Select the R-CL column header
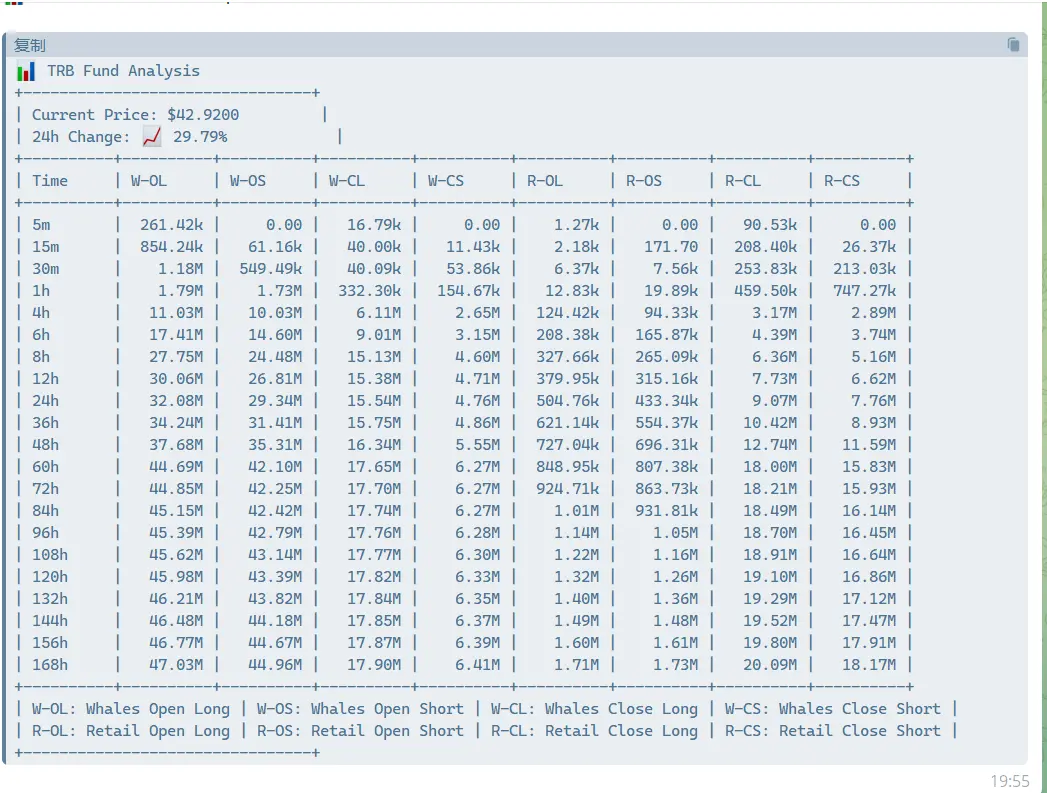The width and height of the screenshot is (1047, 793). [743, 181]
